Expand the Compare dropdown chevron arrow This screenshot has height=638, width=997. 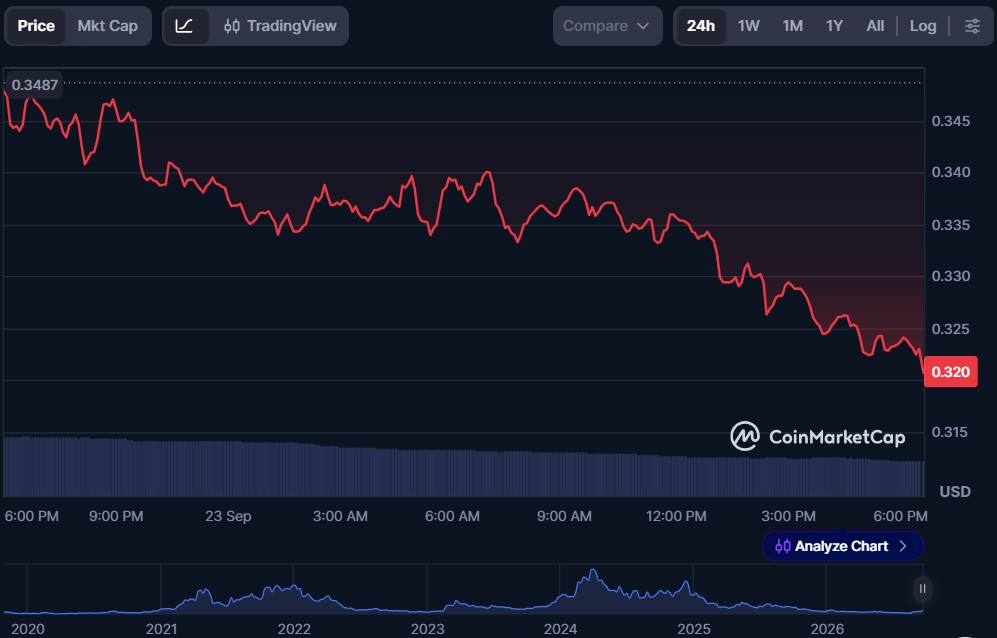(x=643, y=26)
